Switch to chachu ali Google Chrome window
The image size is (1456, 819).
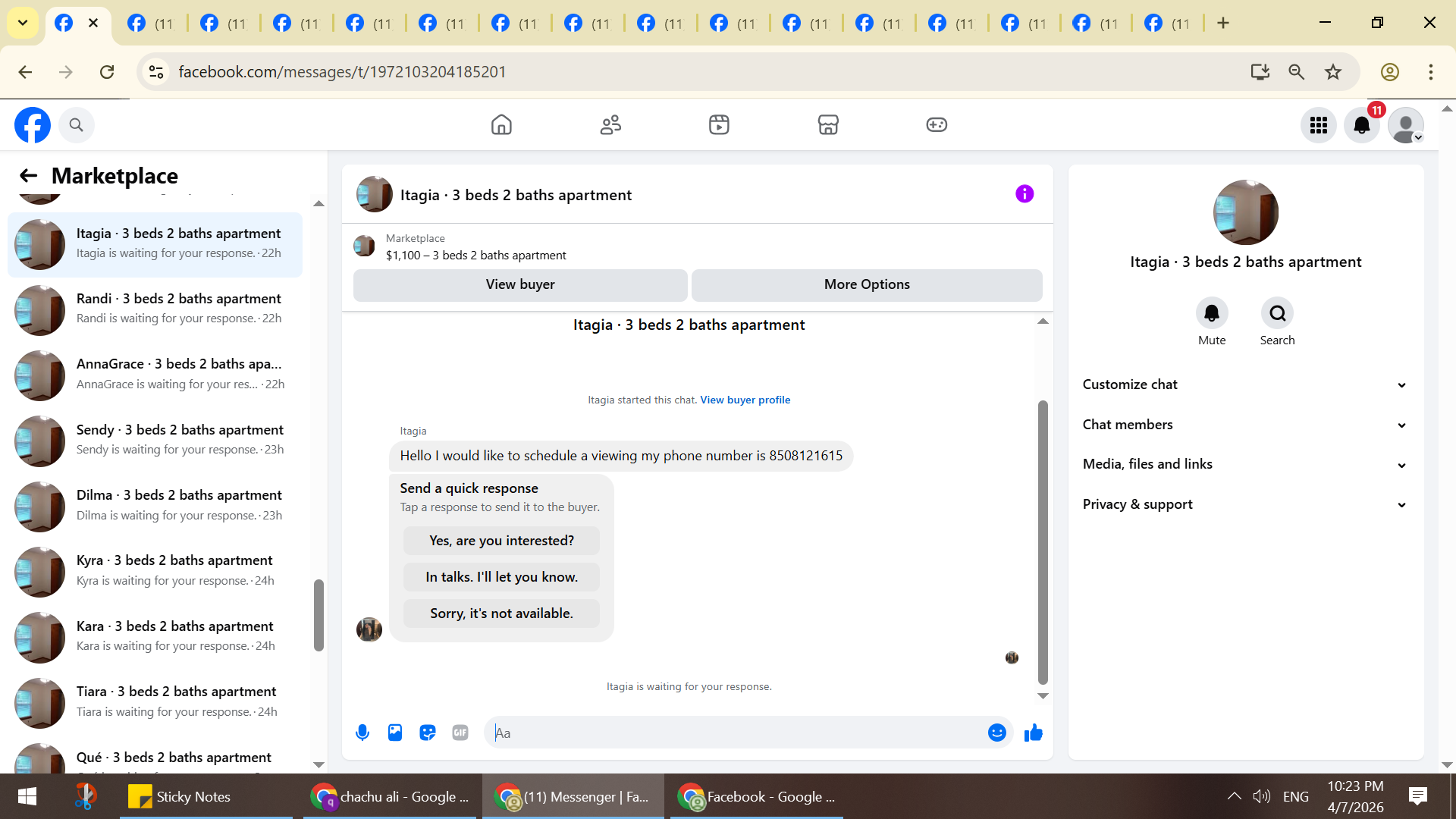point(390,796)
